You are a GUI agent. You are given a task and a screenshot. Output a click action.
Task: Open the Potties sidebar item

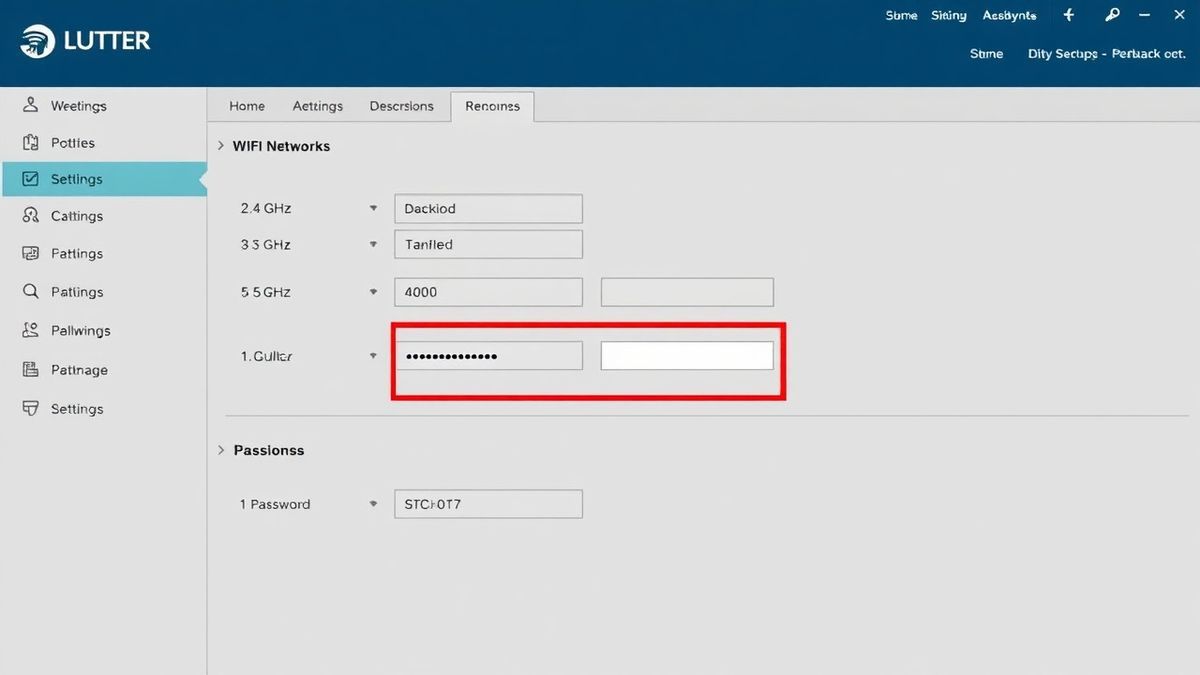click(104, 142)
